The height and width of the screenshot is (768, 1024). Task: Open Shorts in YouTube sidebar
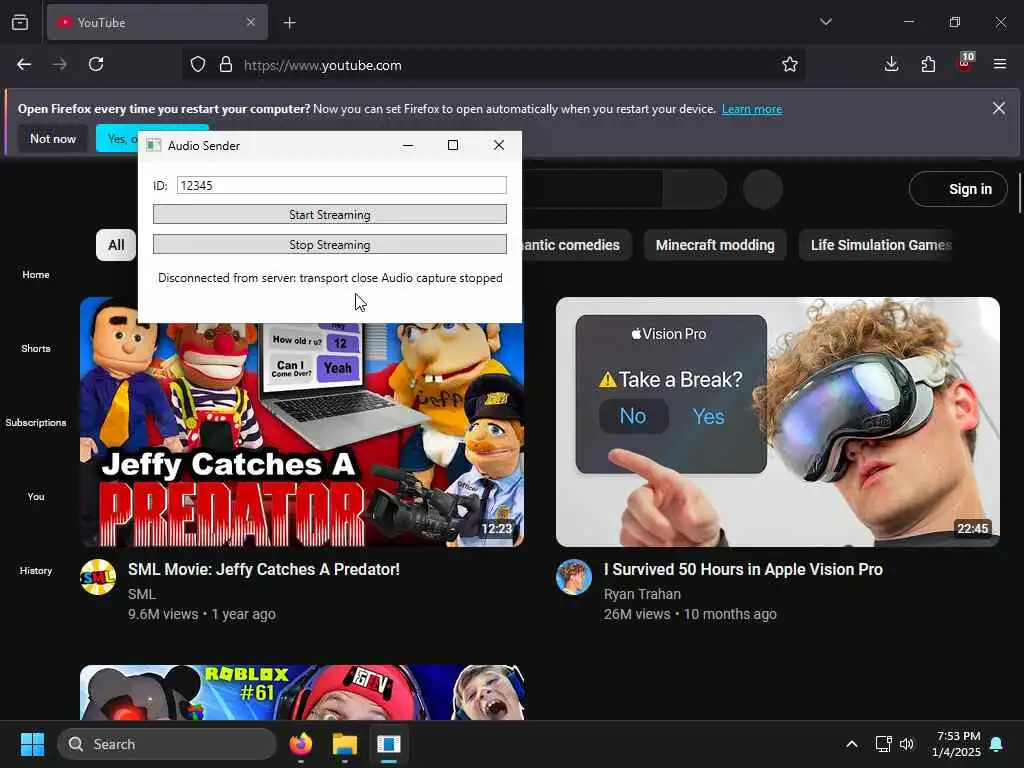[36, 349]
